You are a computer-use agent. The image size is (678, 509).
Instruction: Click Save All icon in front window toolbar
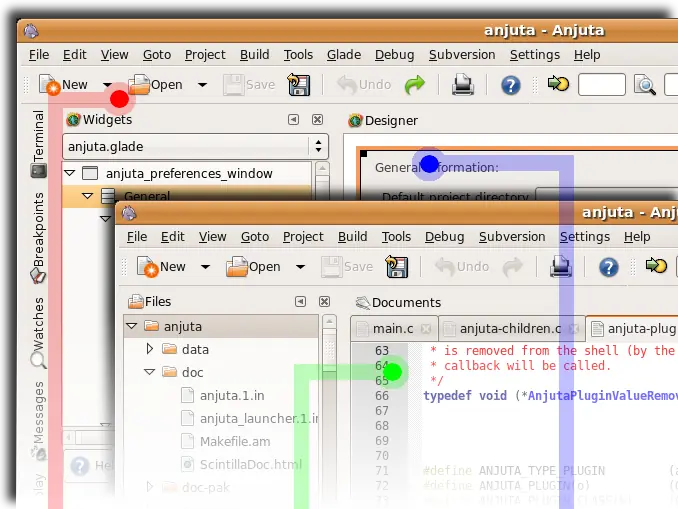pyautogui.click(x=397, y=266)
